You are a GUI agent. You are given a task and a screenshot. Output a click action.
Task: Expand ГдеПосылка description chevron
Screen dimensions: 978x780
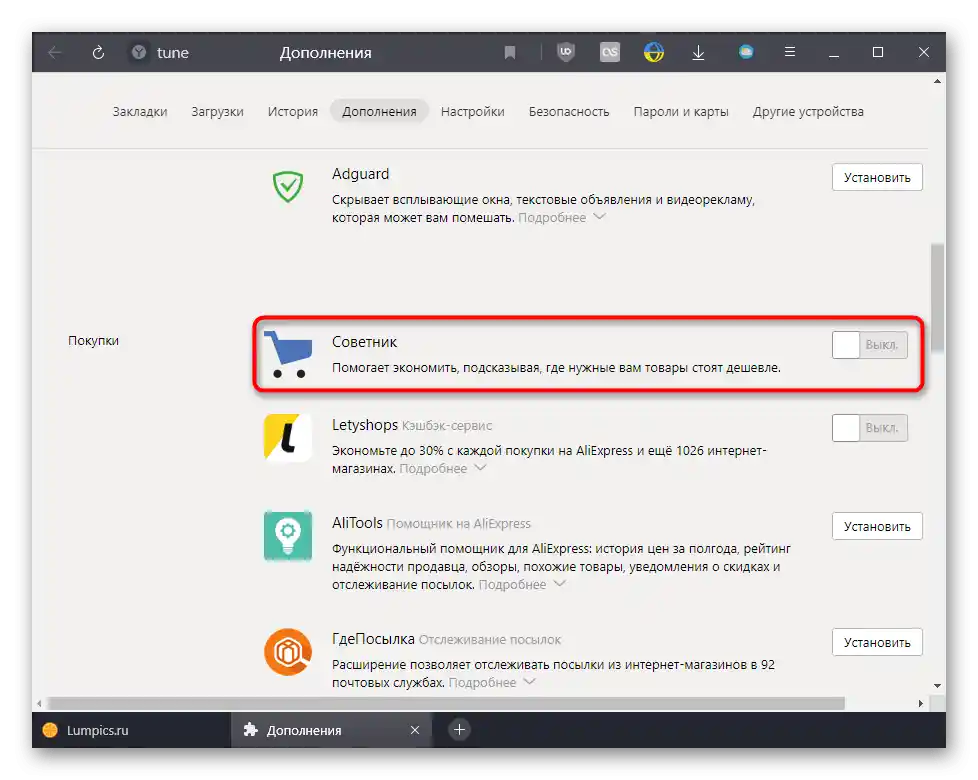coord(530,681)
